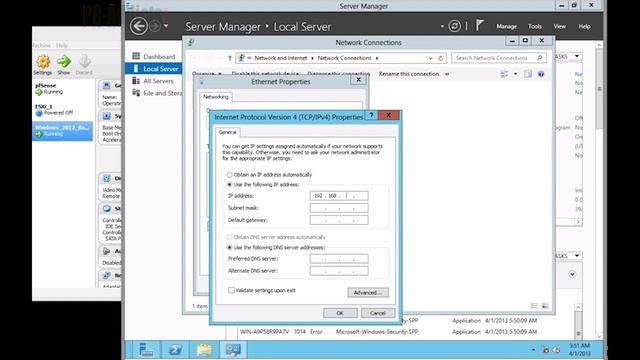Open the View menu in Server Manager

[560, 26]
